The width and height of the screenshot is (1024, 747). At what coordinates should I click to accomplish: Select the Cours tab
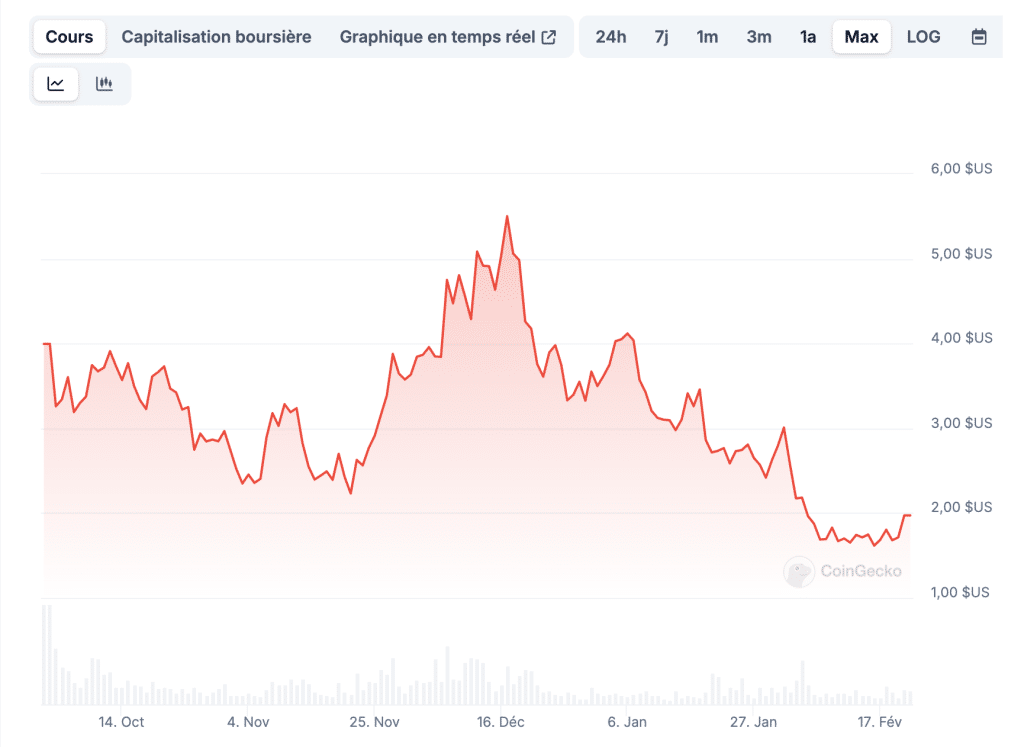69,37
